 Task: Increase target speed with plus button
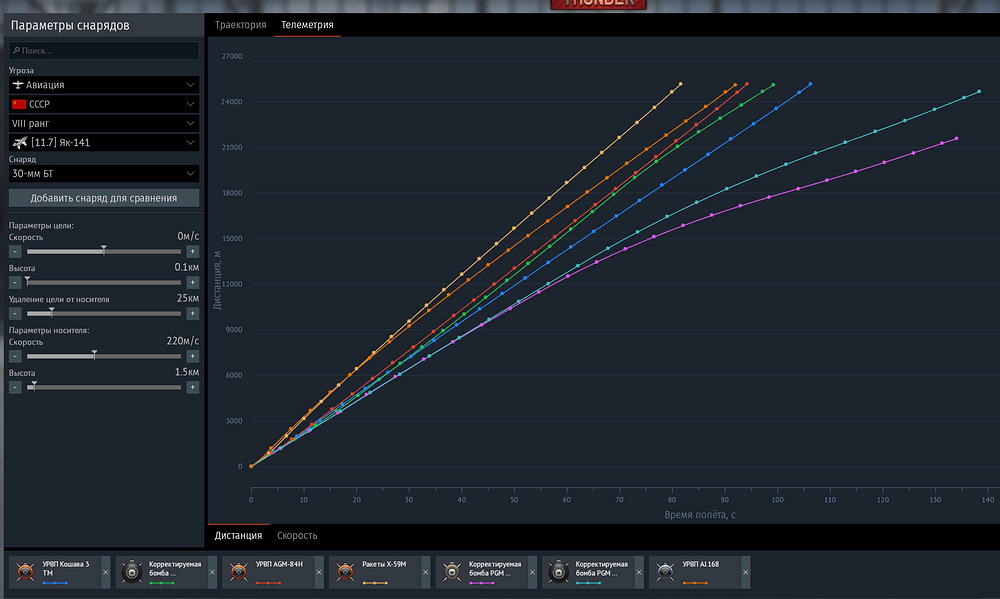[192, 251]
